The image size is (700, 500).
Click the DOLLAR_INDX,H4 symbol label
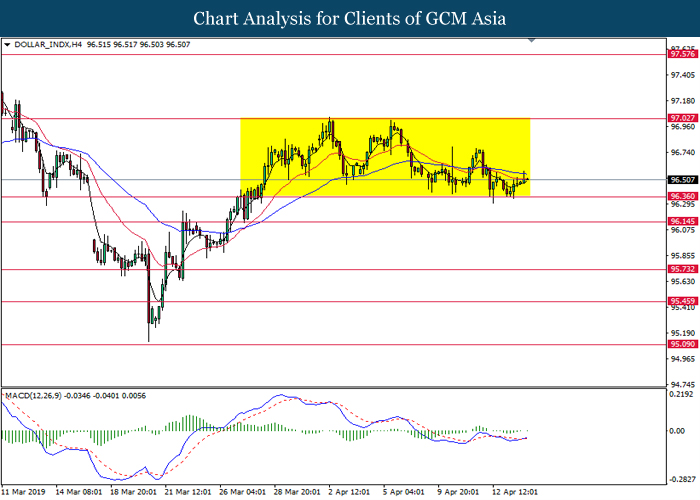pyautogui.click(x=46, y=44)
